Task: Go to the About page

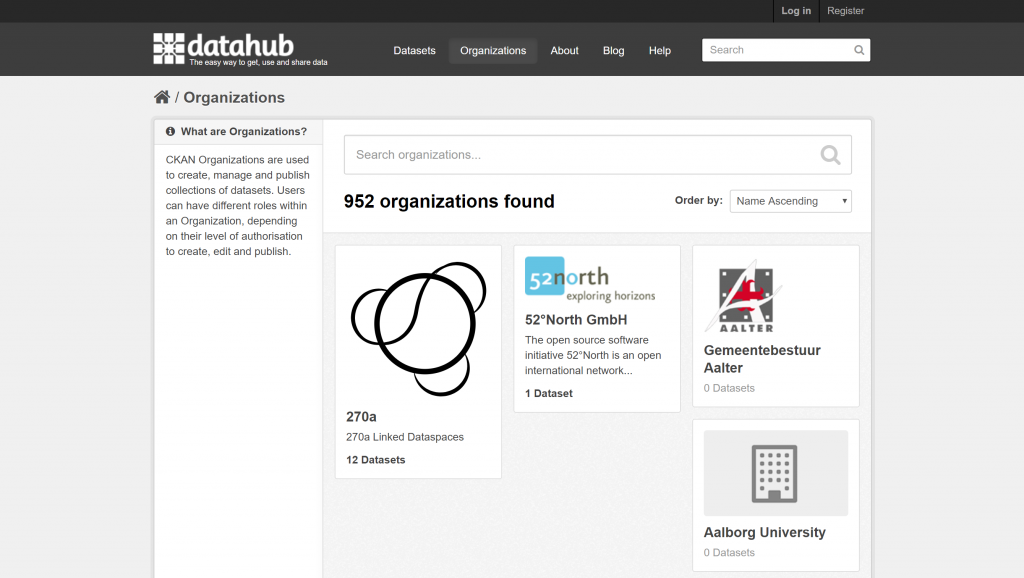Action: [564, 51]
